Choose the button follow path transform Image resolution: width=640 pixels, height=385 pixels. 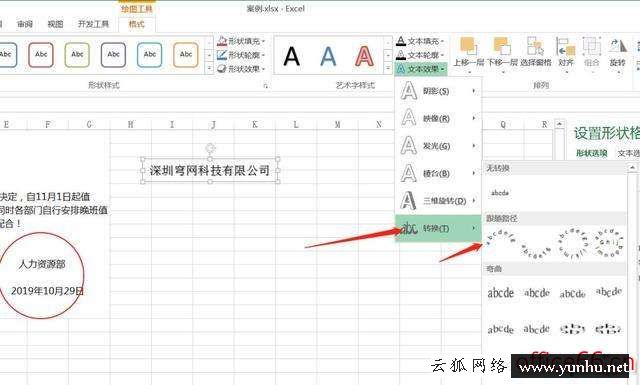coord(609,244)
